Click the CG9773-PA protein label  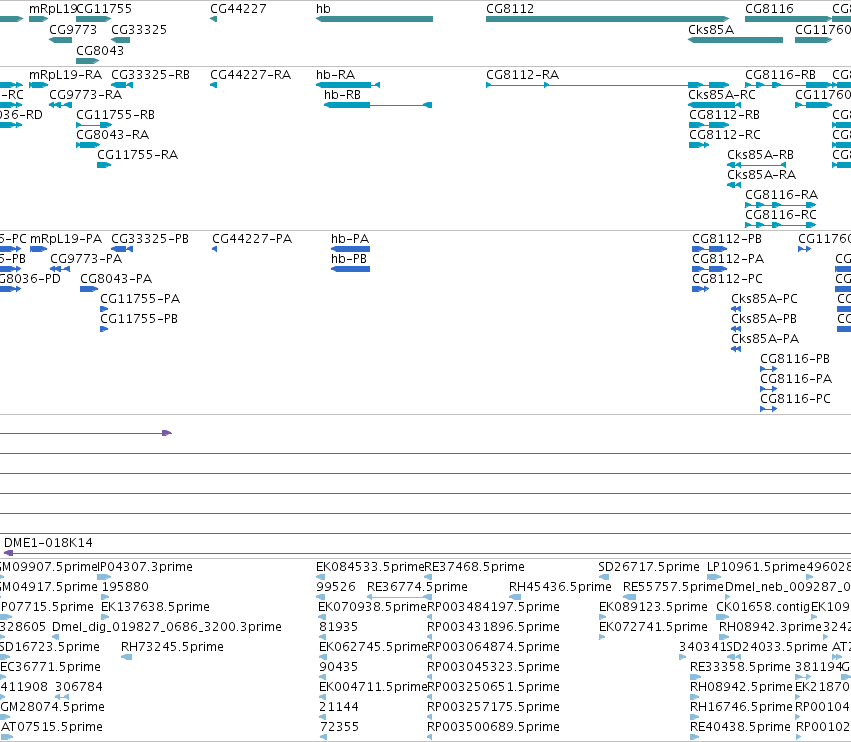[86, 258]
